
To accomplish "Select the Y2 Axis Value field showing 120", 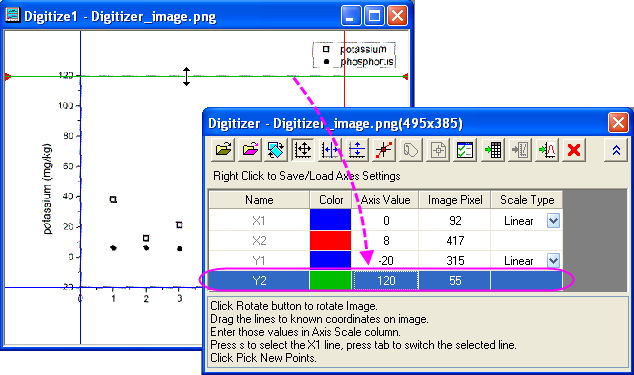I will (386, 280).
